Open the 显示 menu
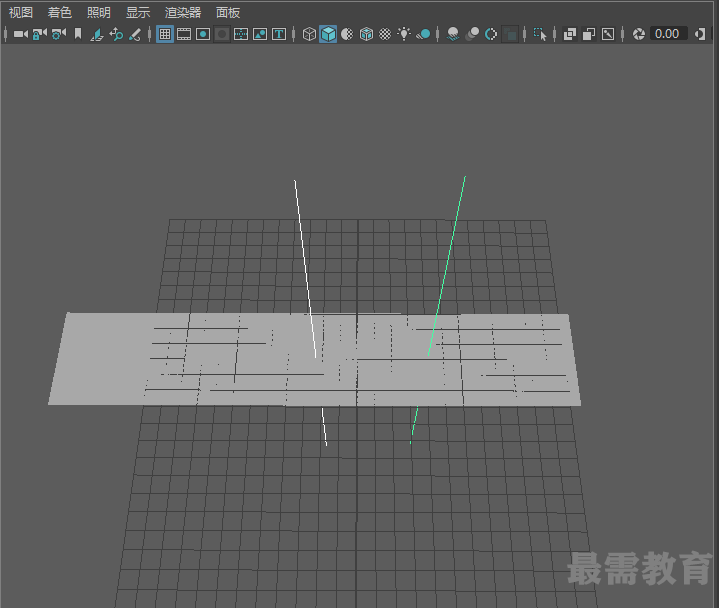This screenshot has height=608, width=719. (x=138, y=12)
